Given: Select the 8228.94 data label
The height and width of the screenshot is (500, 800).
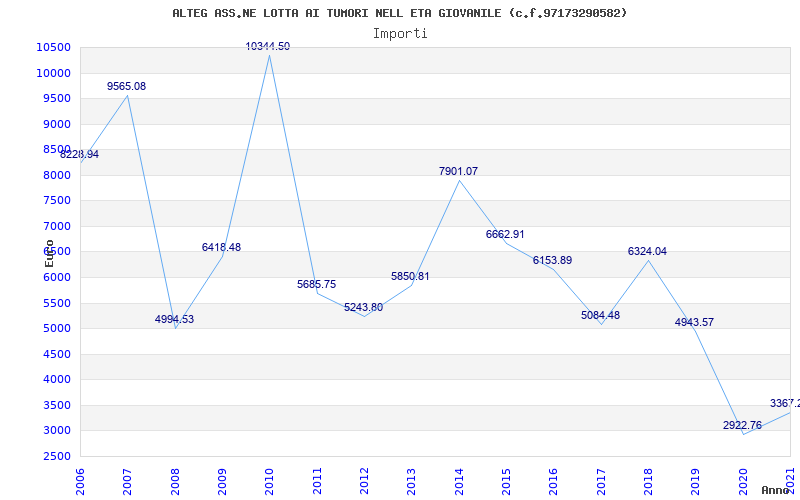Looking at the screenshot, I should coord(80,155).
